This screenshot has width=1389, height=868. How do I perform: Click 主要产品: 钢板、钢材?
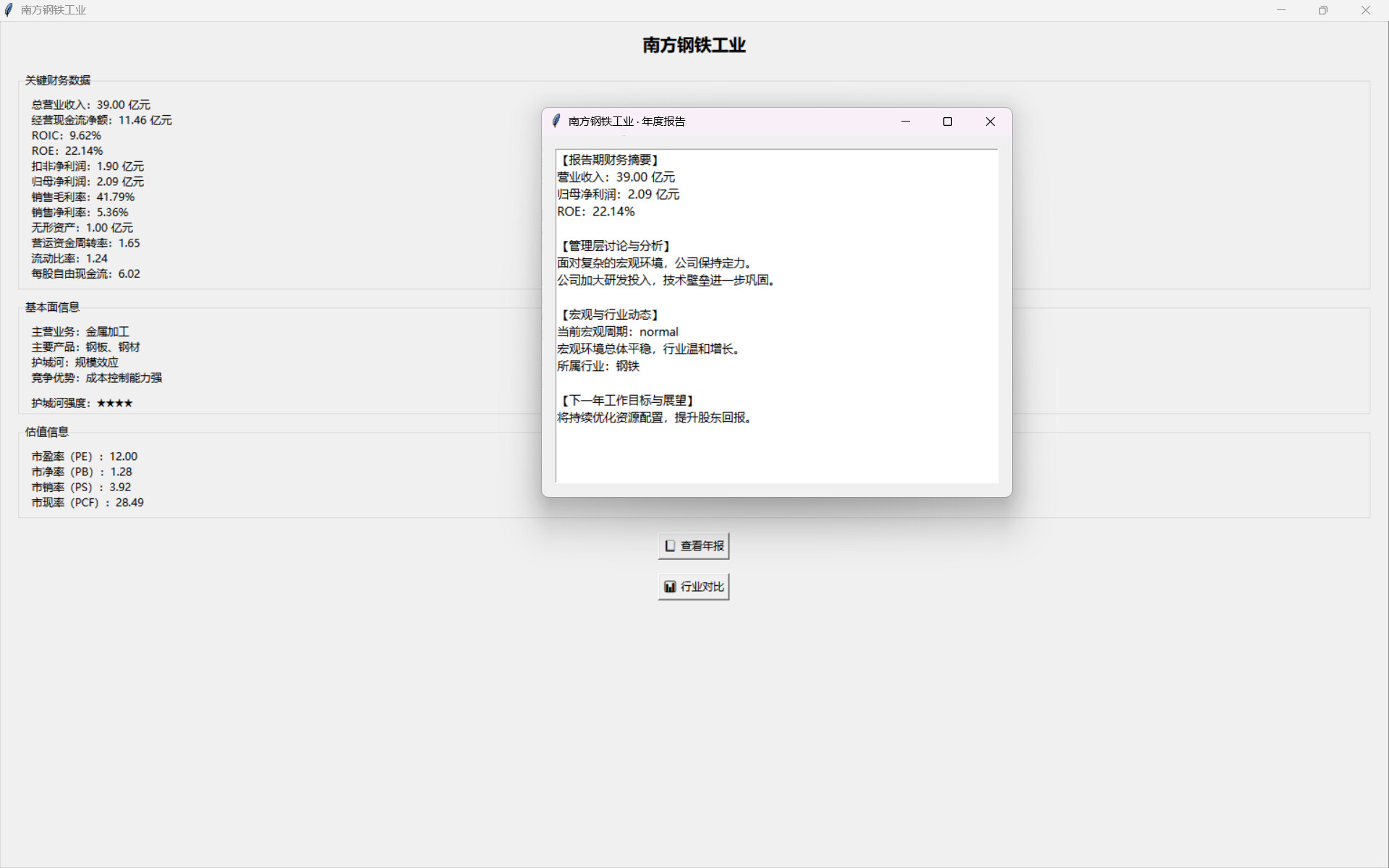click(85, 347)
